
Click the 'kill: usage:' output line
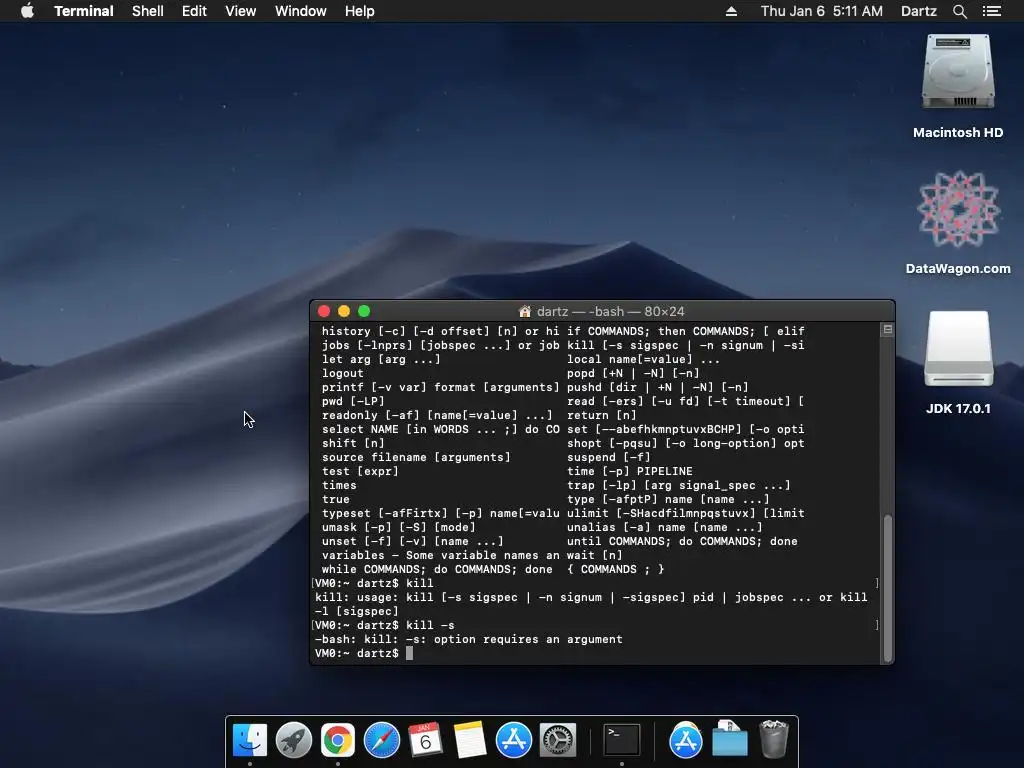pos(591,597)
